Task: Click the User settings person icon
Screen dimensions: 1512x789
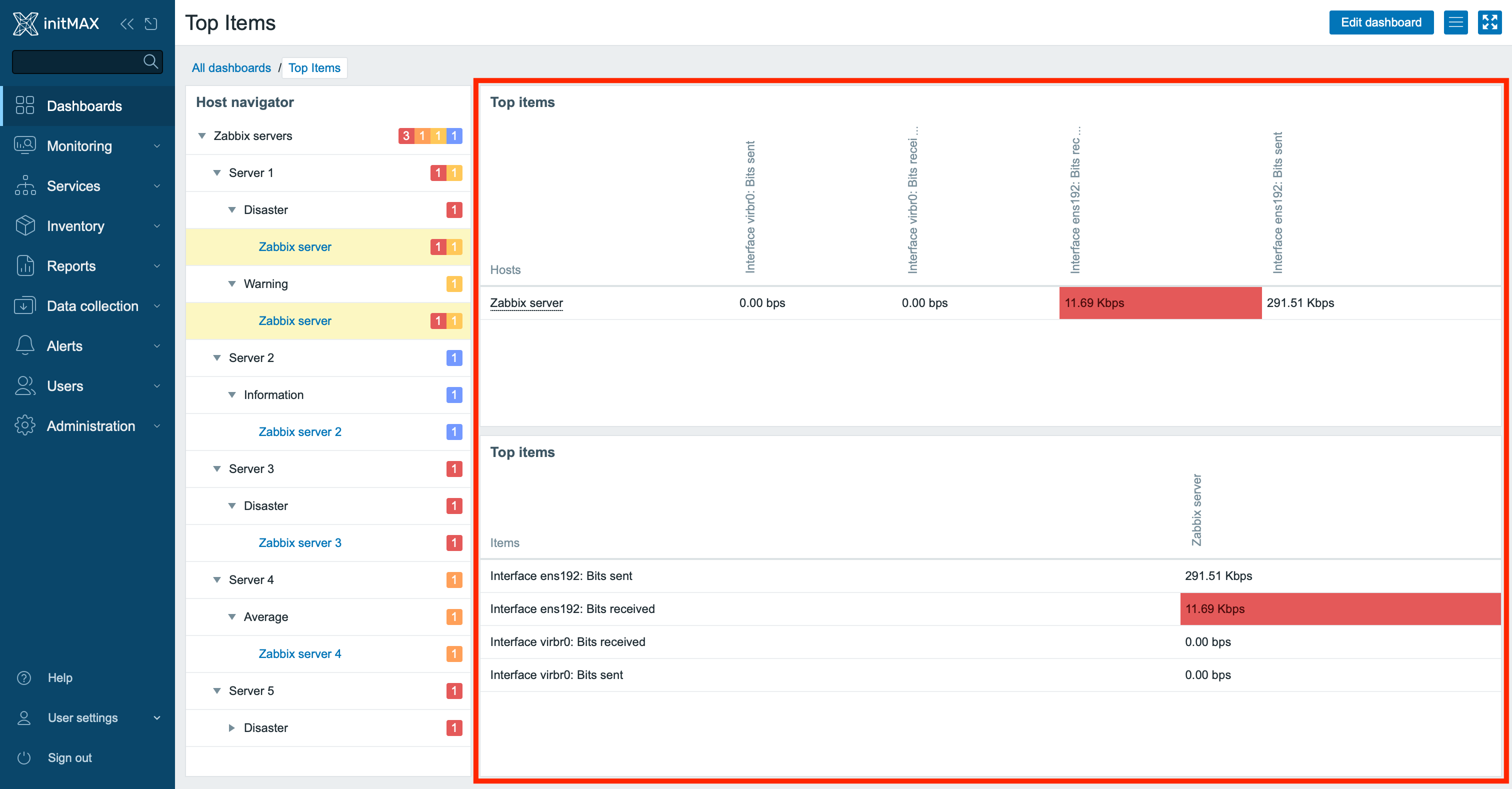Action: click(24, 717)
